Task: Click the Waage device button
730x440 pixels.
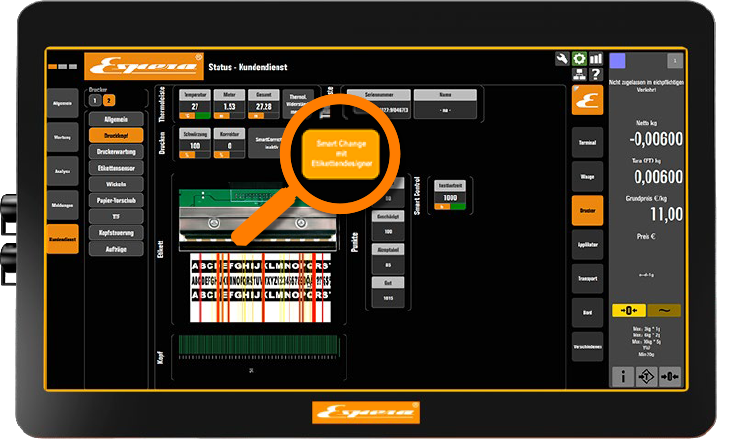Action: click(588, 176)
